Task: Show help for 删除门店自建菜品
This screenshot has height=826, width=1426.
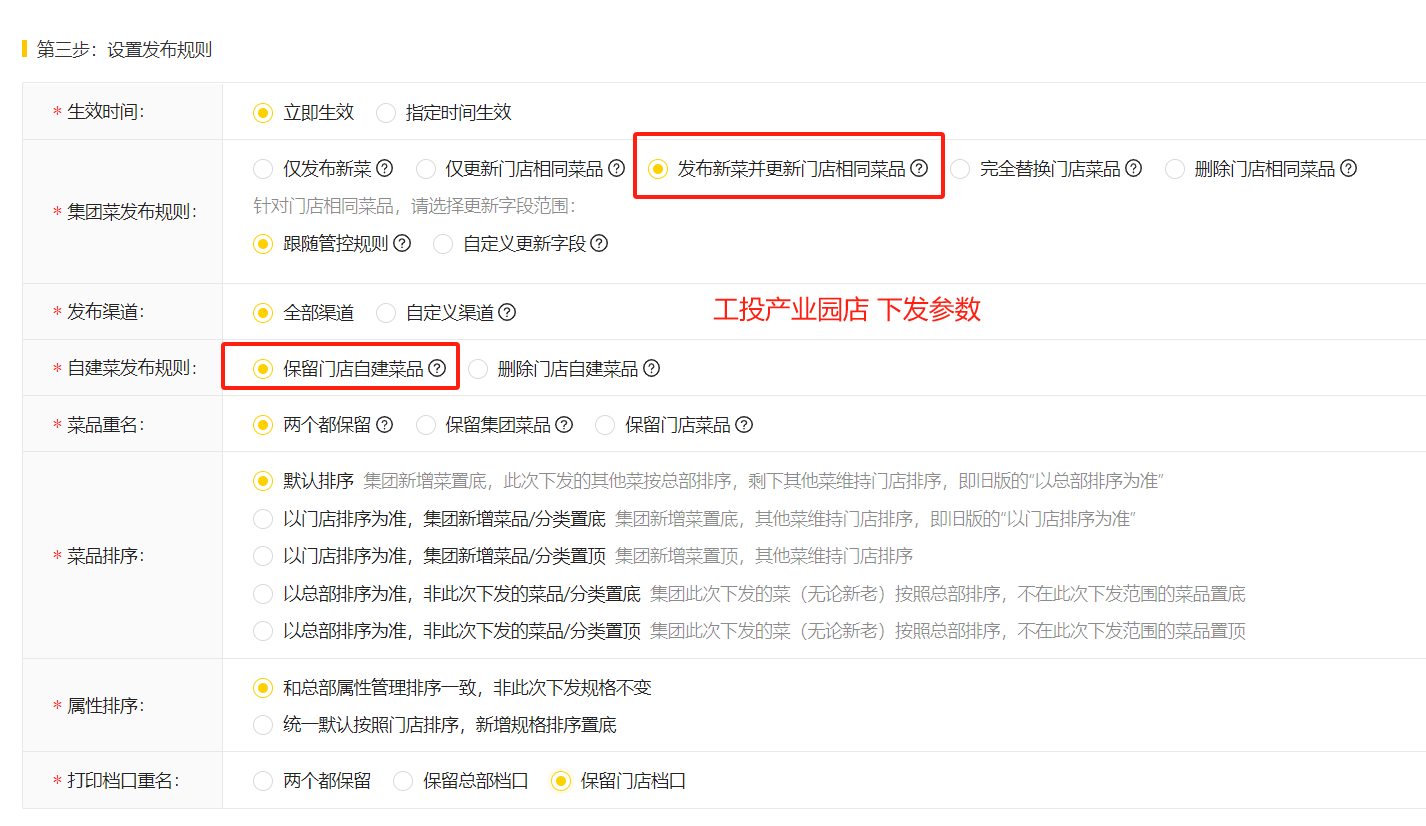Action: [x=651, y=369]
